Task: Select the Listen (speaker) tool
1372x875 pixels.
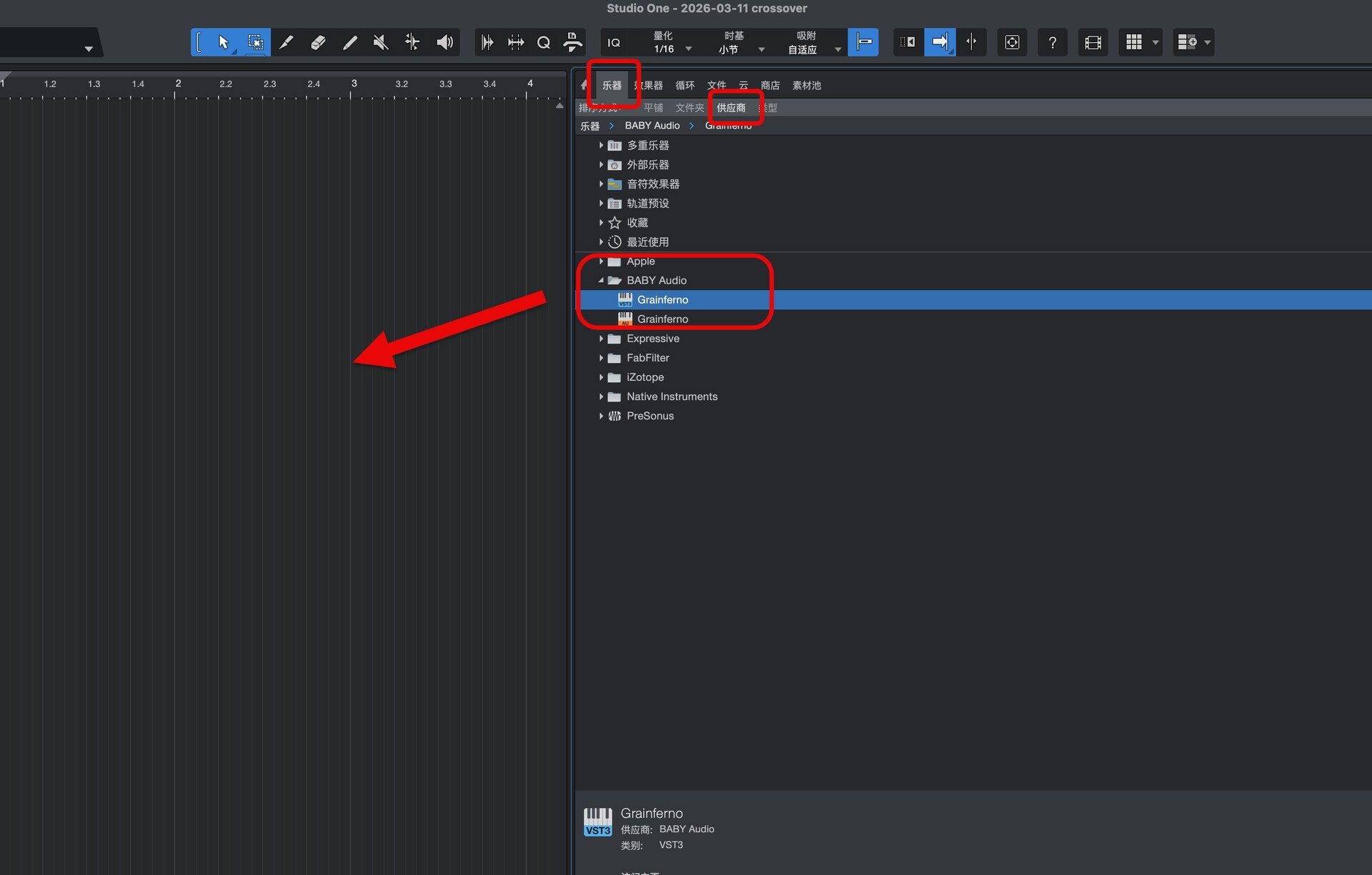Action: (x=444, y=42)
